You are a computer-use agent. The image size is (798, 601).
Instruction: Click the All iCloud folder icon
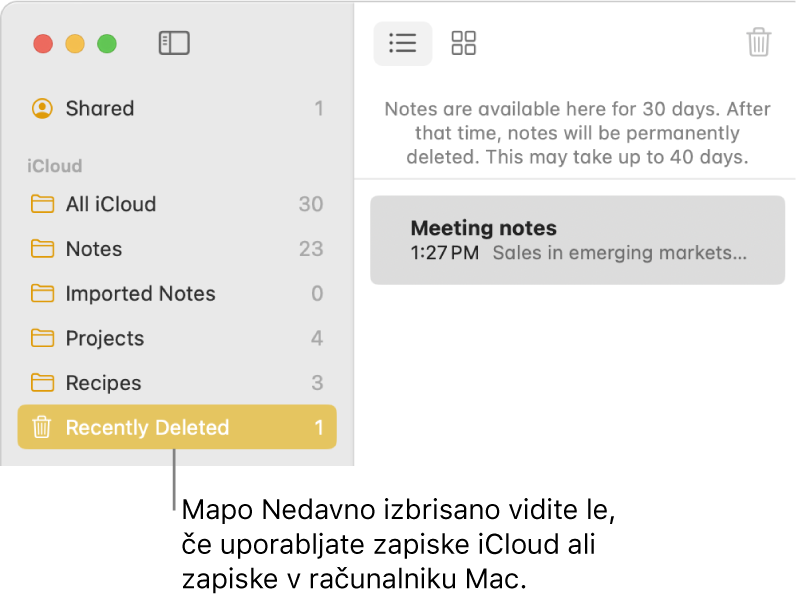click(x=42, y=204)
